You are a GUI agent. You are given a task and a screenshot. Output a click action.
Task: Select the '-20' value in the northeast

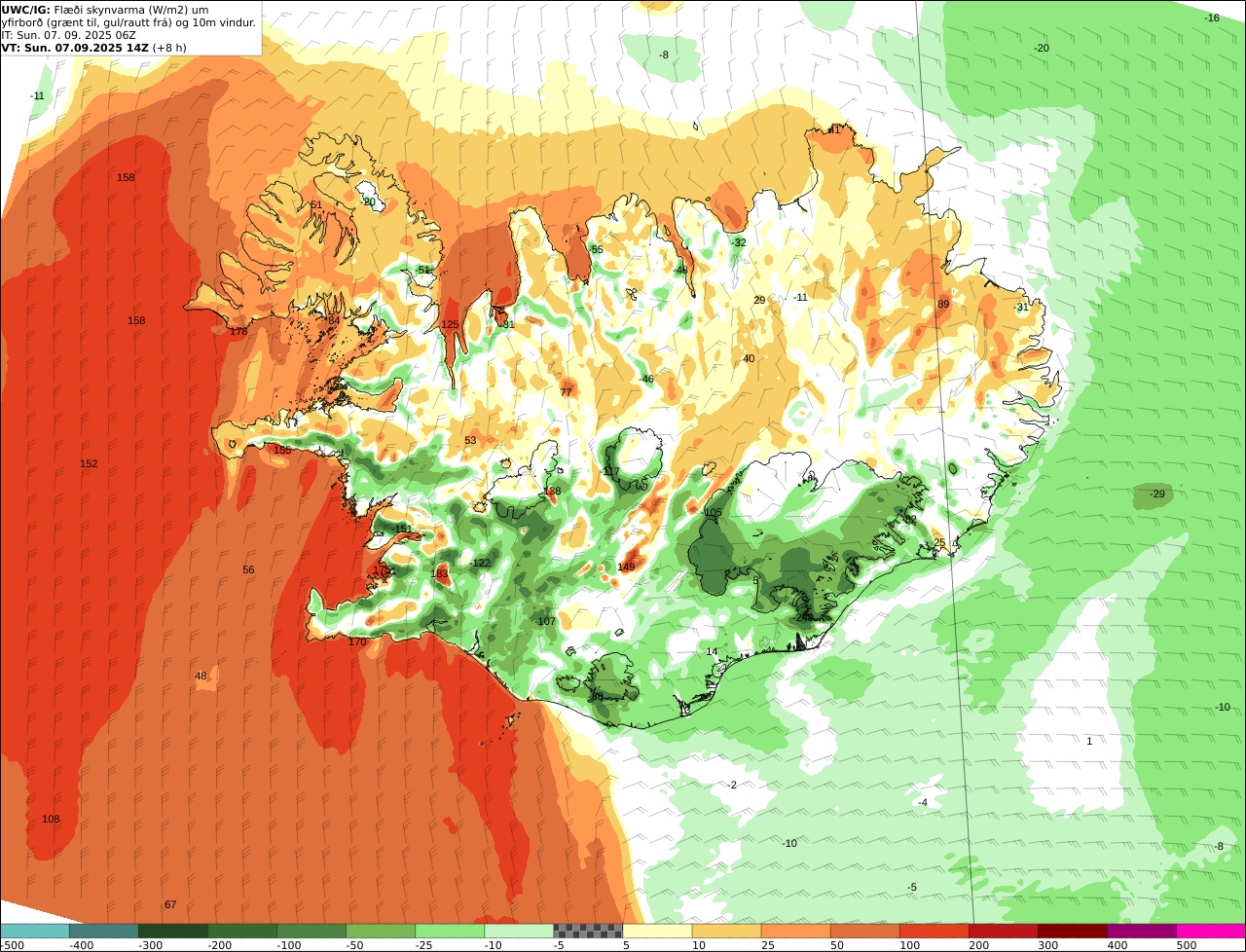1041,48
